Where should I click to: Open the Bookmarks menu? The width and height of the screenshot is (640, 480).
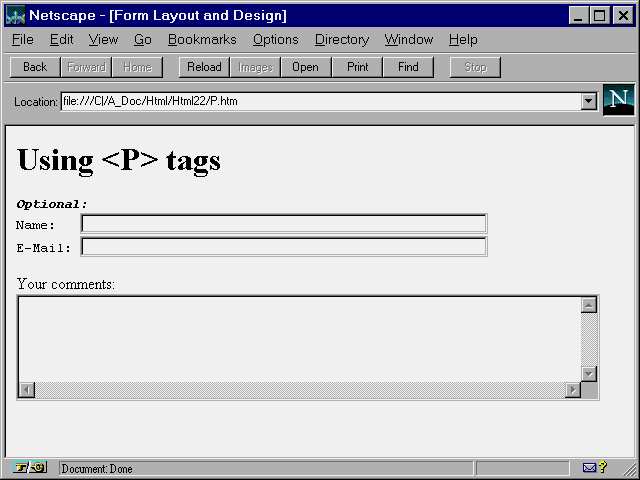(x=202, y=40)
